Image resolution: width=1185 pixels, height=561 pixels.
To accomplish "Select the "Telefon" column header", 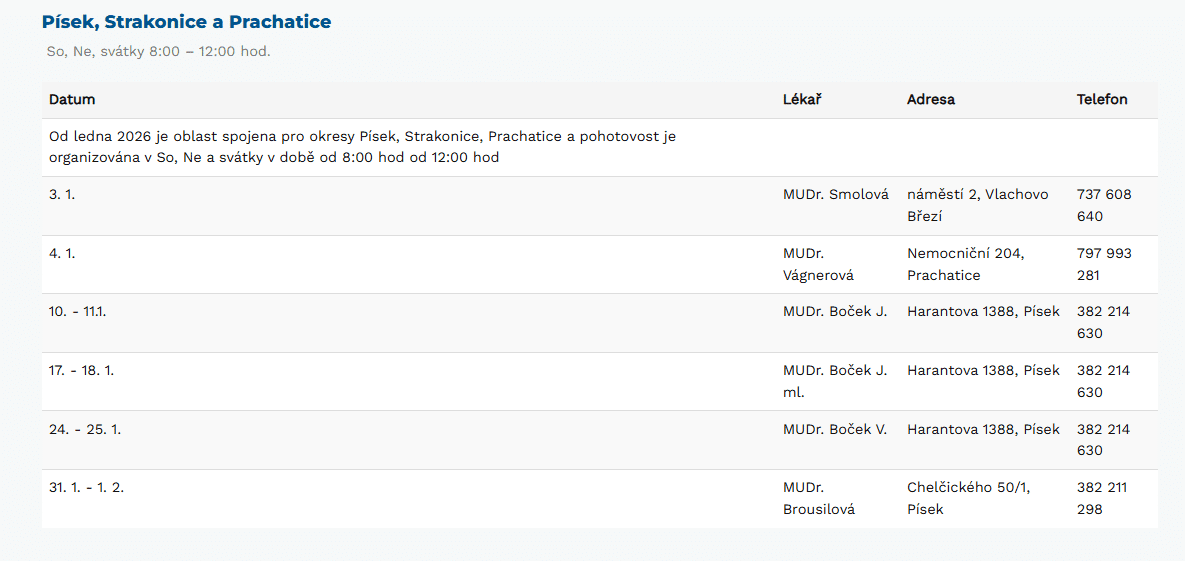I will point(1102,100).
